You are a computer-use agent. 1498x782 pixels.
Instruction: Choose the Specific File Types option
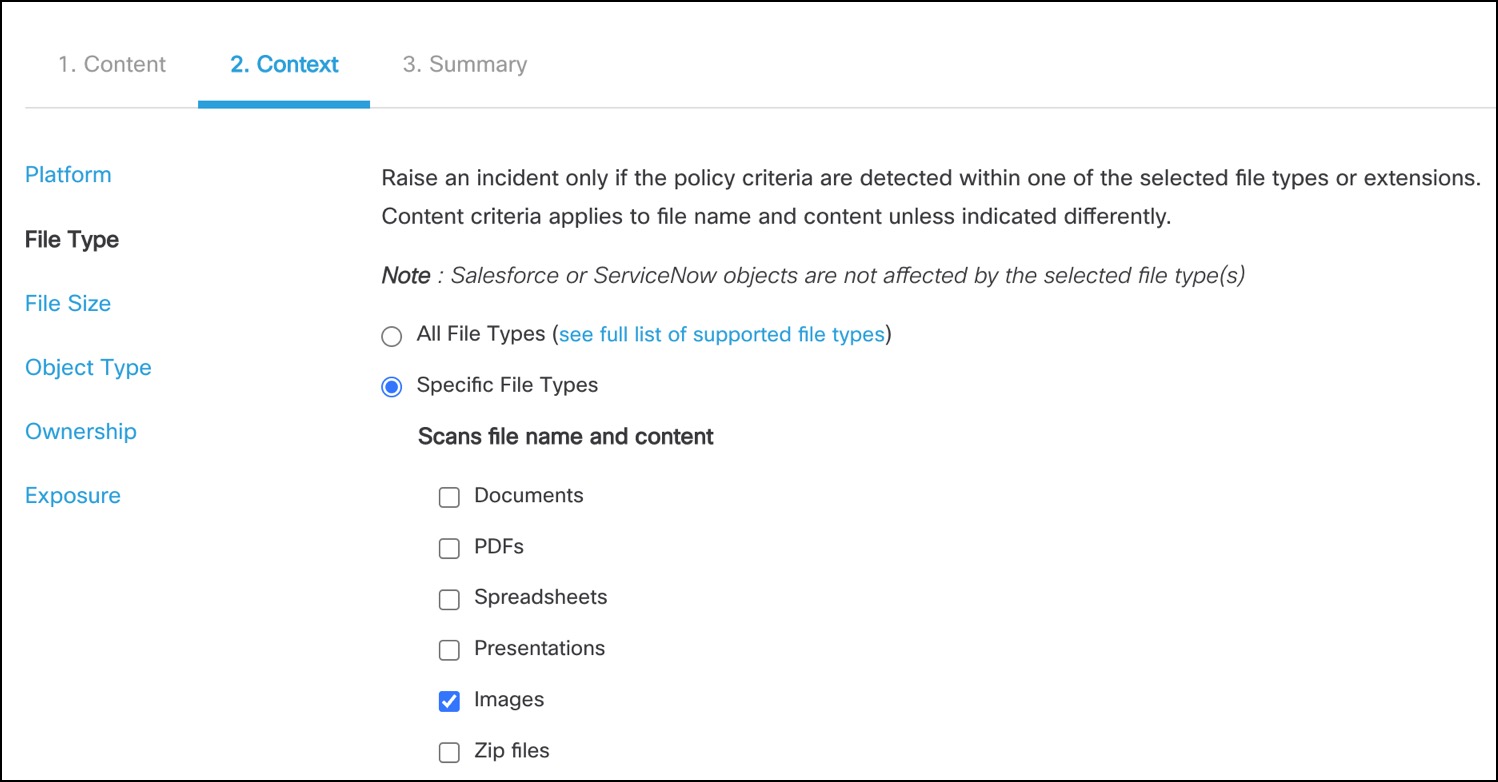pos(392,387)
